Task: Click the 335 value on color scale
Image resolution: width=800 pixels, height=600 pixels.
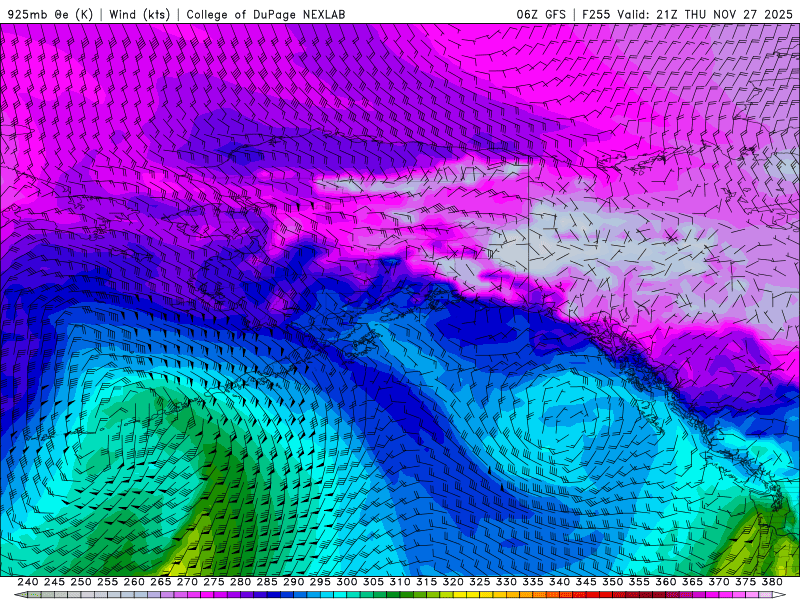Action: [533, 582]
